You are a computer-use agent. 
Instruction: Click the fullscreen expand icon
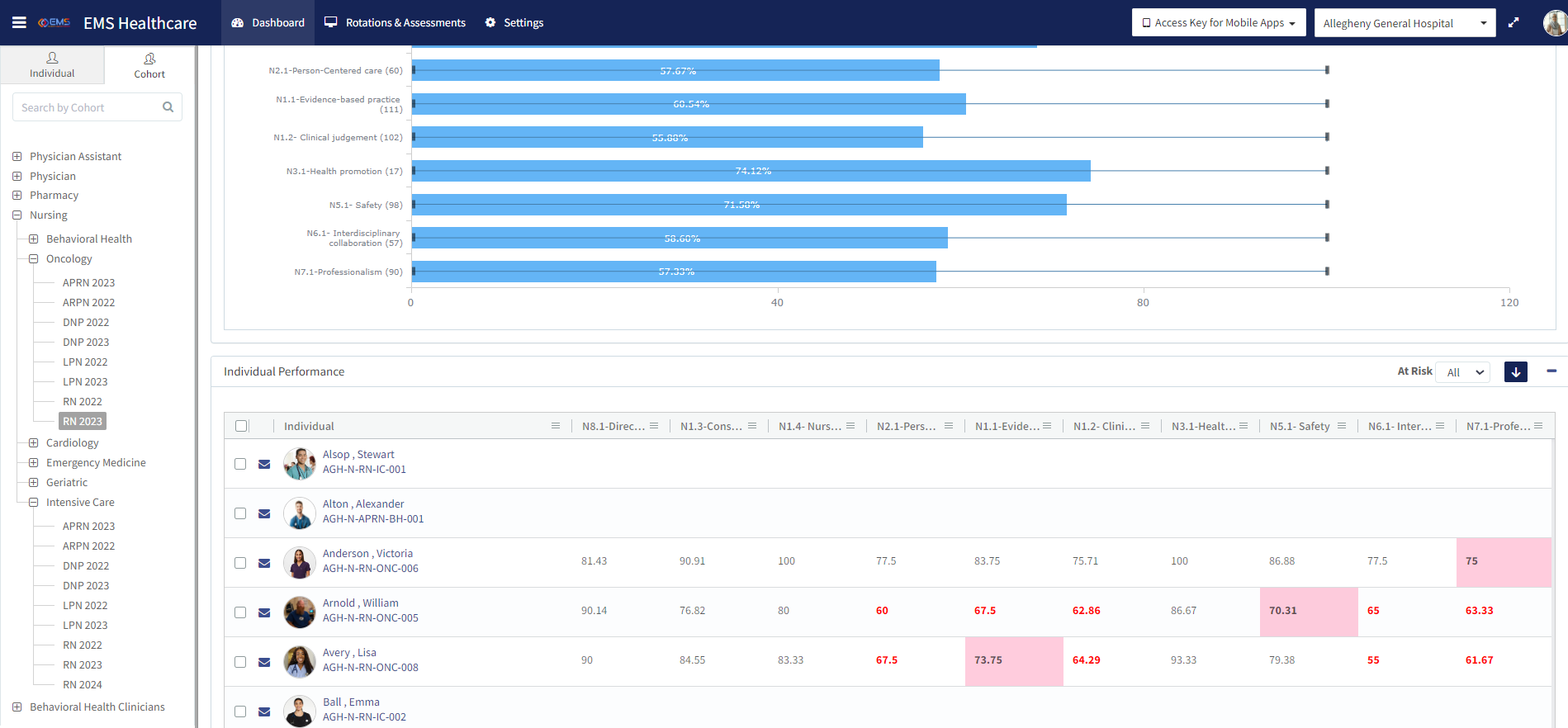tap(1514, 23)
